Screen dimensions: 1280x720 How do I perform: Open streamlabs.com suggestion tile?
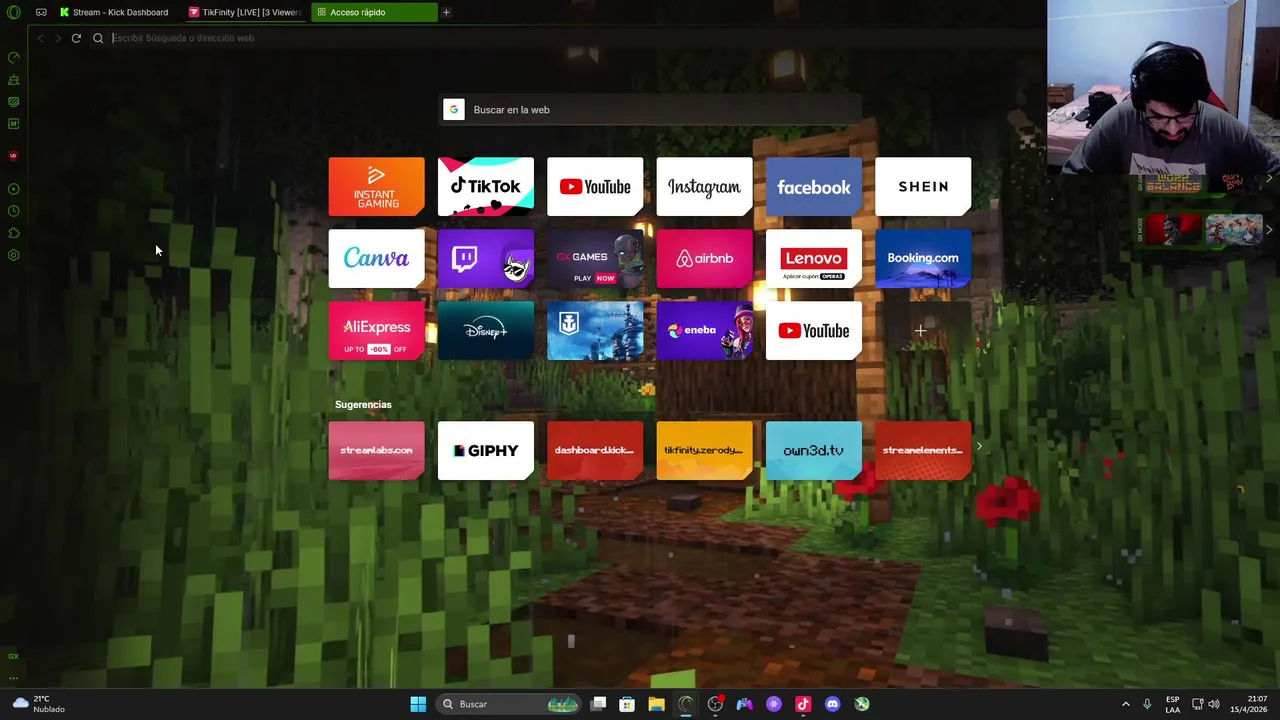[x=376, y=451]
